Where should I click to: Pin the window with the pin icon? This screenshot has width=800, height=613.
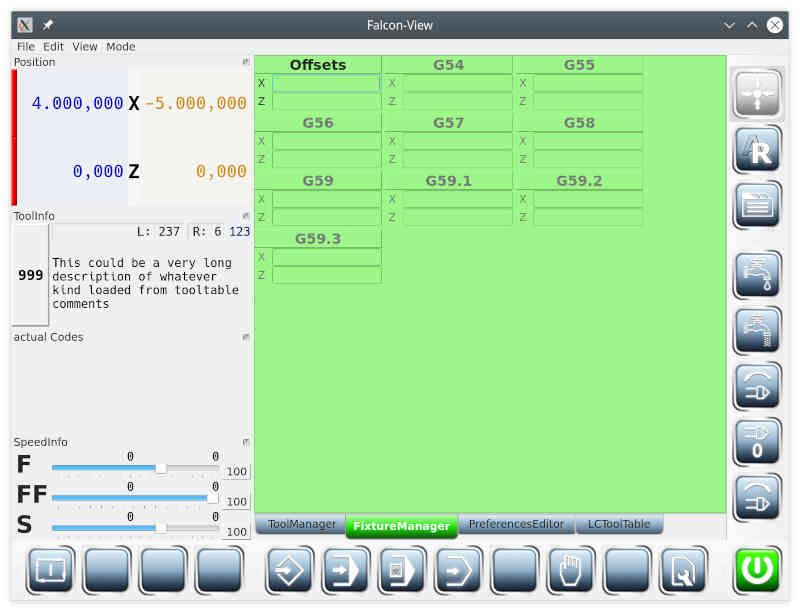coord(48,25)
